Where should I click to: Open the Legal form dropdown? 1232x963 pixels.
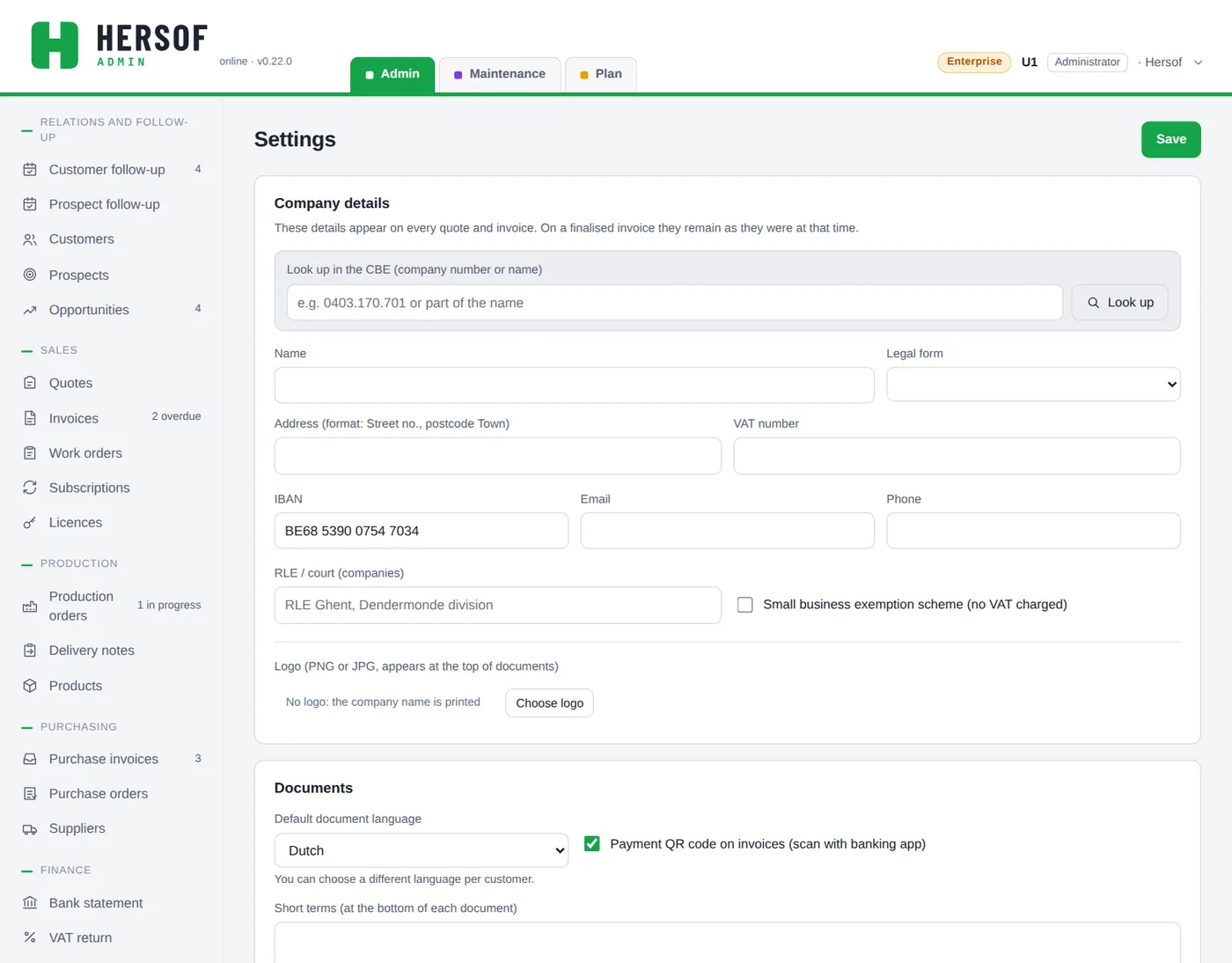click(1033, 384)
